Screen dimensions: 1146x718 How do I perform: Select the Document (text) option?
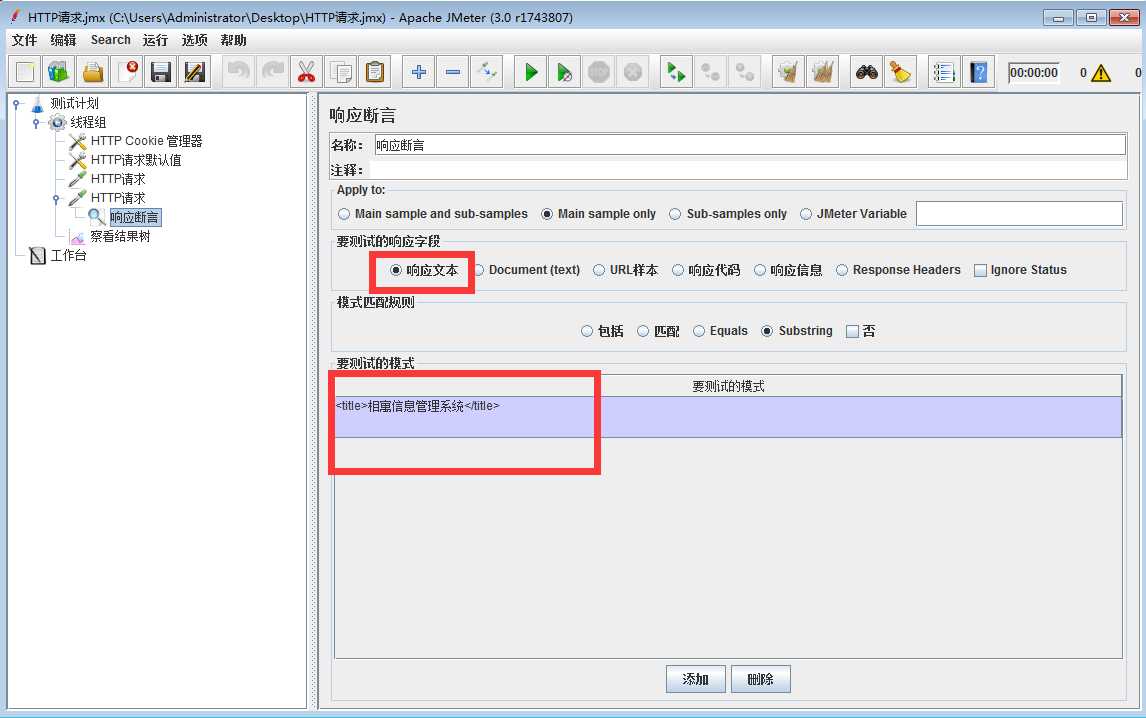527,270
